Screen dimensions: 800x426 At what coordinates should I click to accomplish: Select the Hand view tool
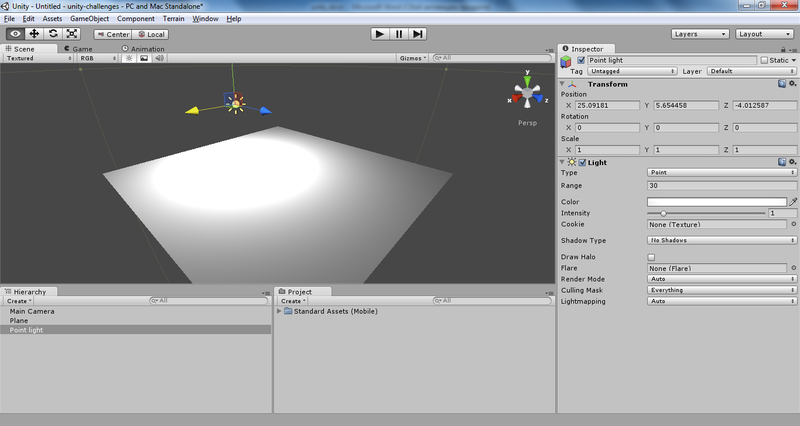tap(15, 34)
